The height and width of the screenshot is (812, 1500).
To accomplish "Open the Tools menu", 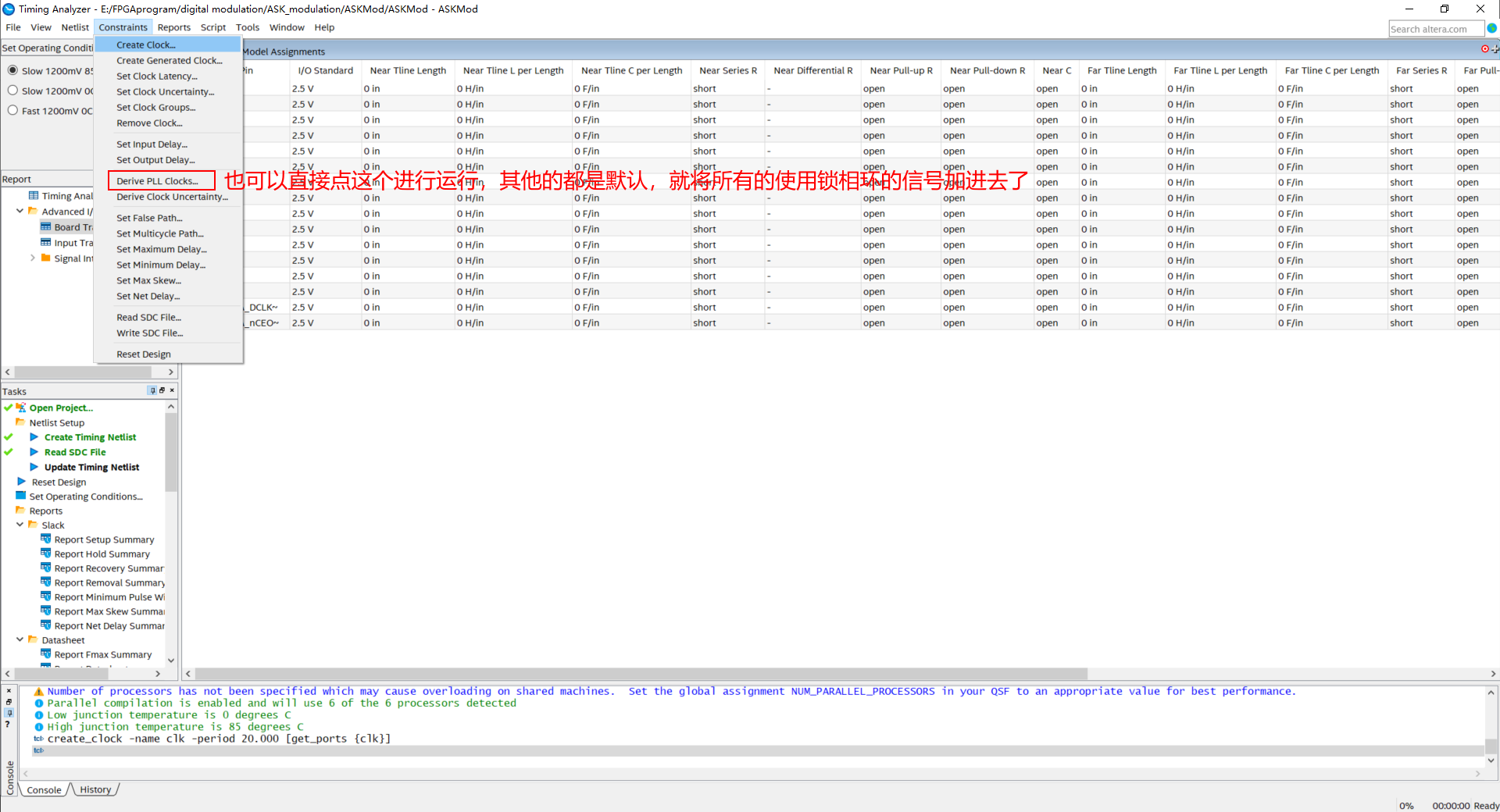I will point(247,27).
